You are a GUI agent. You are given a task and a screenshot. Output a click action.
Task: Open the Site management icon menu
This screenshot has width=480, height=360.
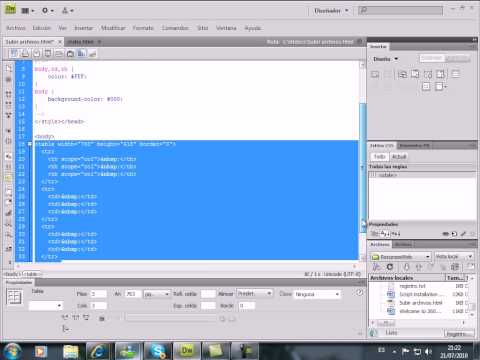coord(67,11)
